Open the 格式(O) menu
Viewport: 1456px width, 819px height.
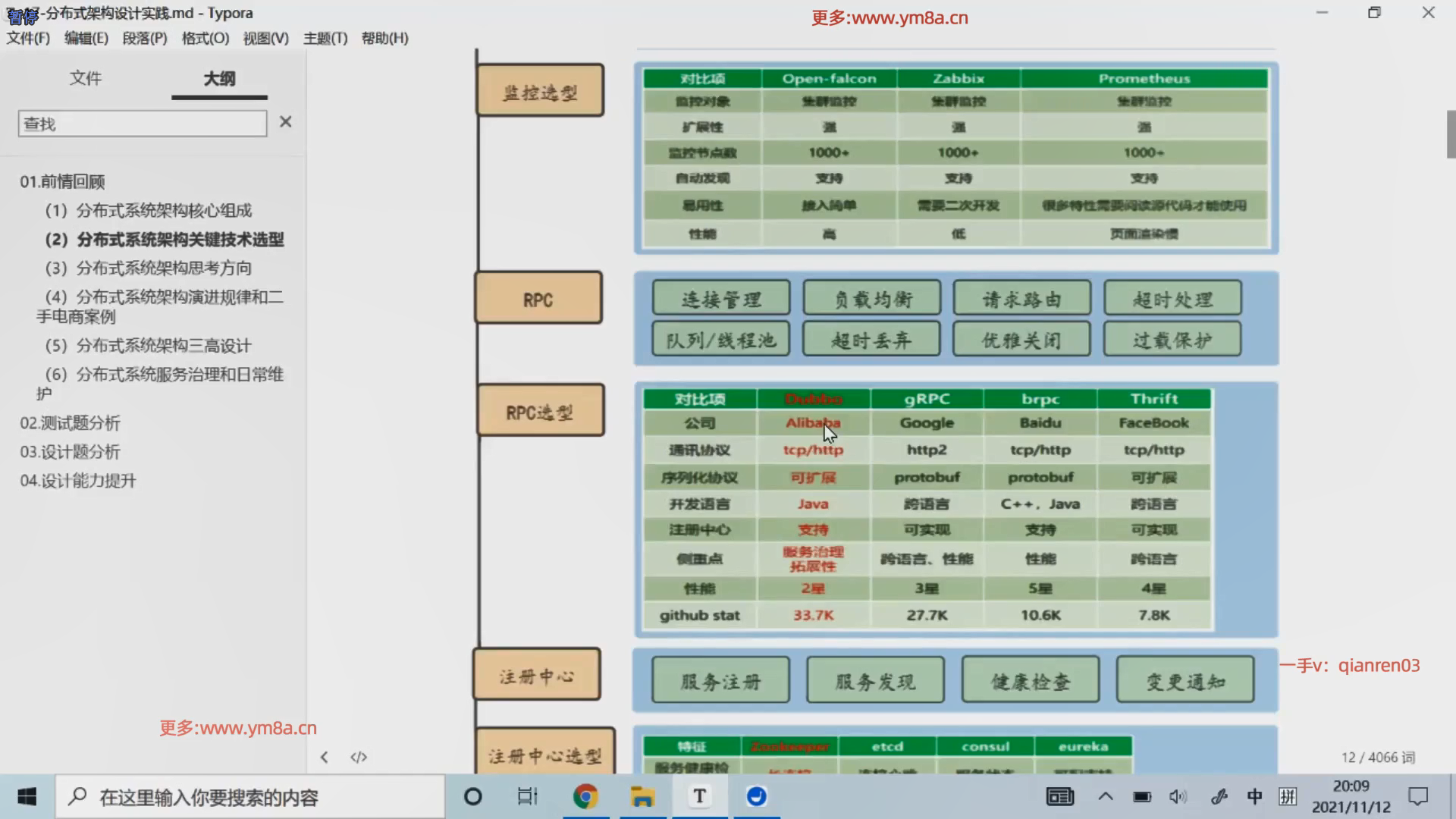click(205, 38)
